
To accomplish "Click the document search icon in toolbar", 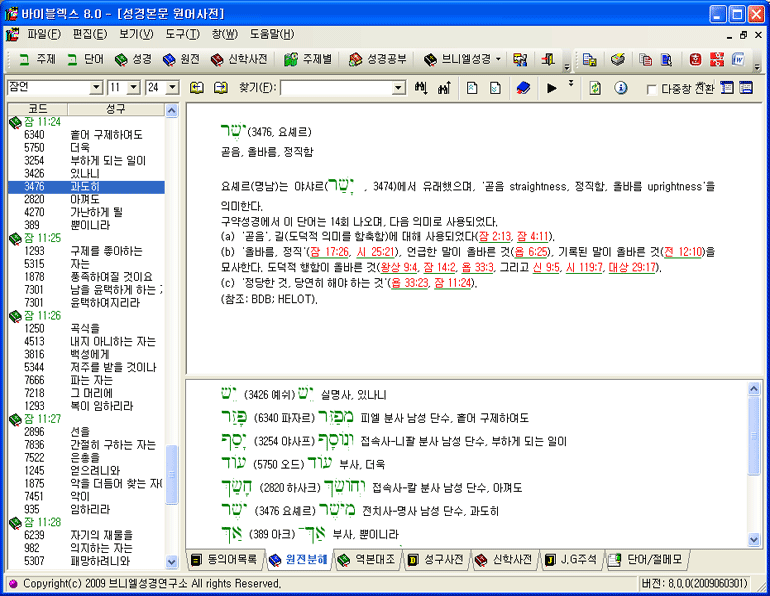I will coord(666,59).
